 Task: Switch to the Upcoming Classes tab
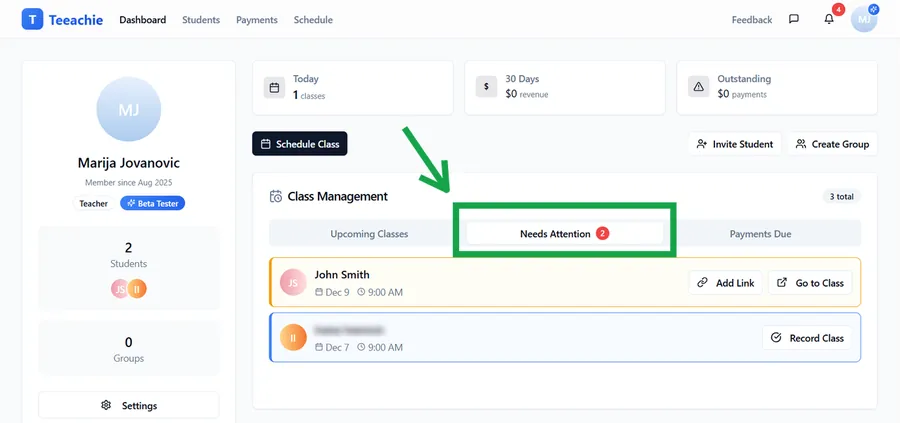[369, 234]
